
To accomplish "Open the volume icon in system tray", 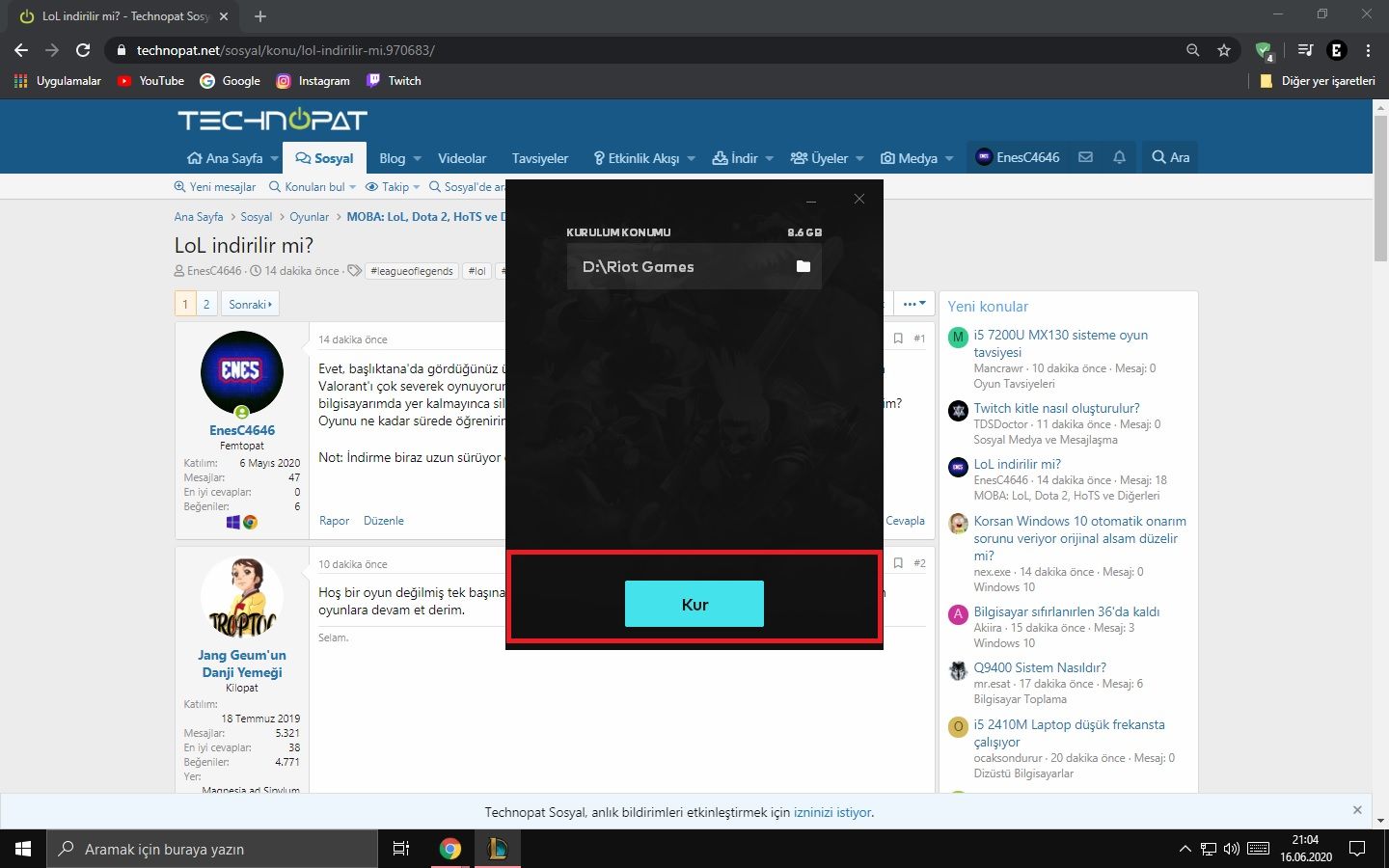I will (x=1232, y=849).
